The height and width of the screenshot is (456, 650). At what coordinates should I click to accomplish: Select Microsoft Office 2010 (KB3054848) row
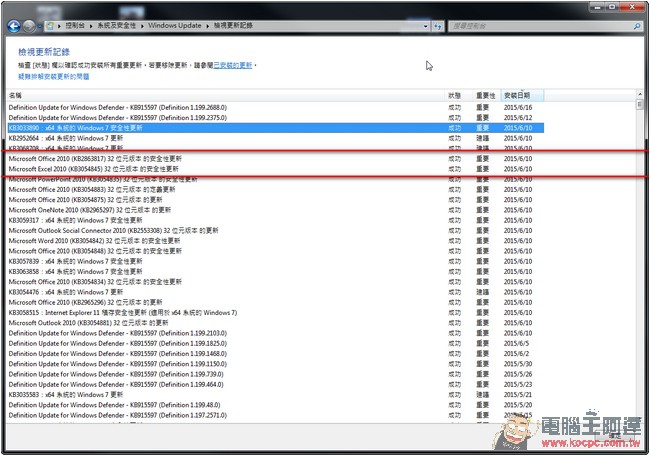click(x=276, y=251)
